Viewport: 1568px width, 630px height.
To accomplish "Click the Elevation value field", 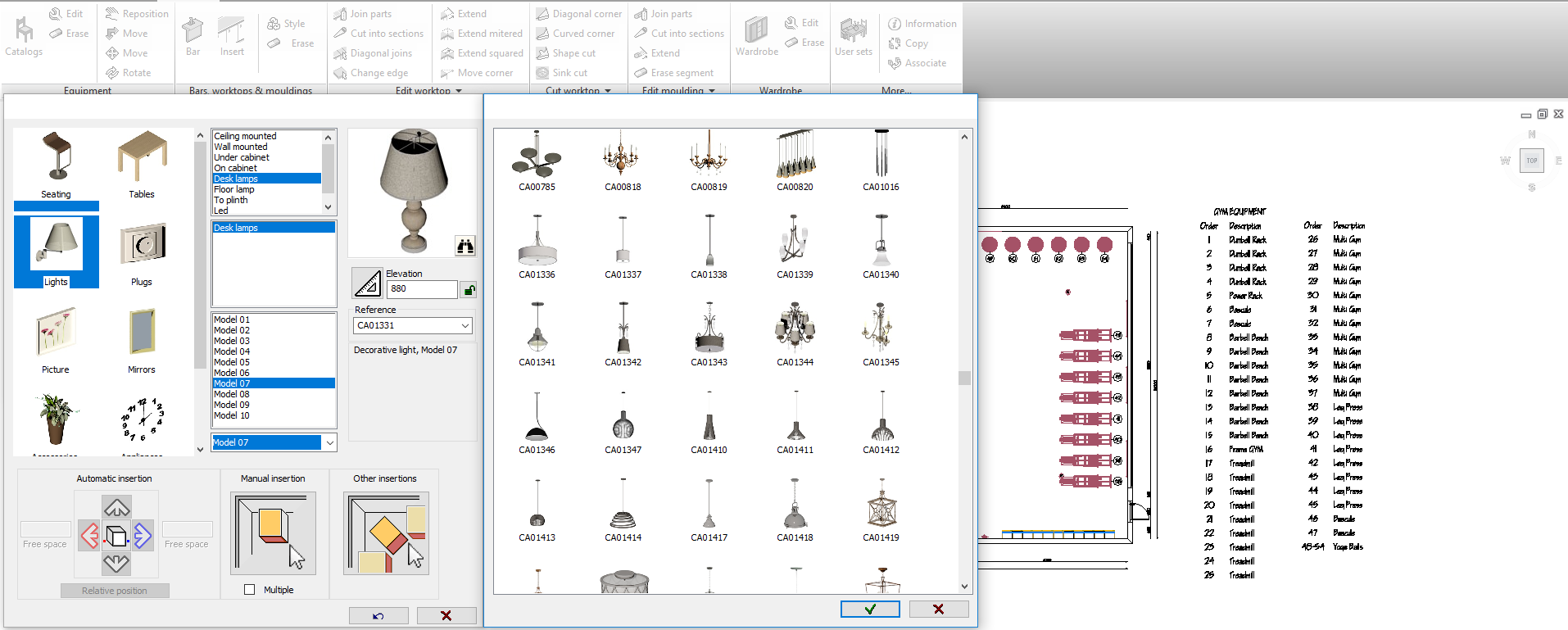I will [x=421, y=288].
